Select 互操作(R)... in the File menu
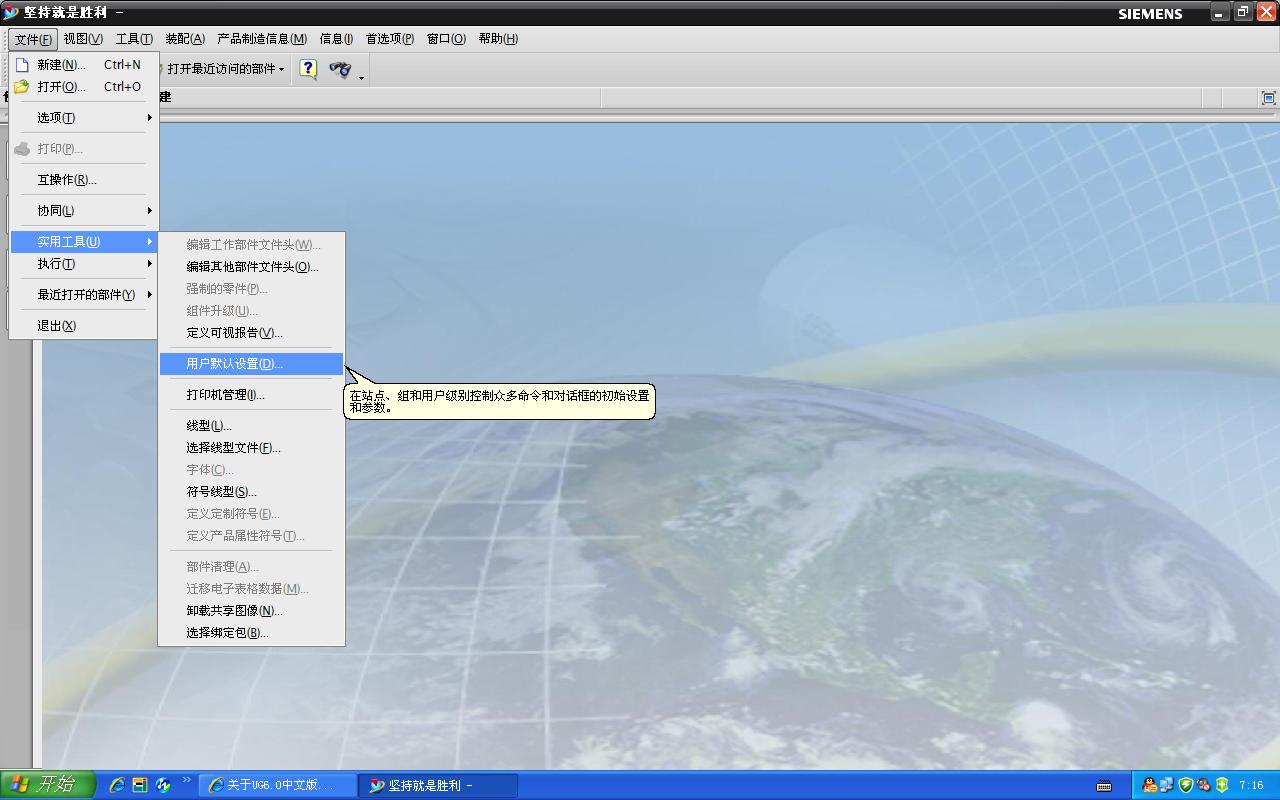This screenshot has height=800, width=1280. tap(84, 179)
